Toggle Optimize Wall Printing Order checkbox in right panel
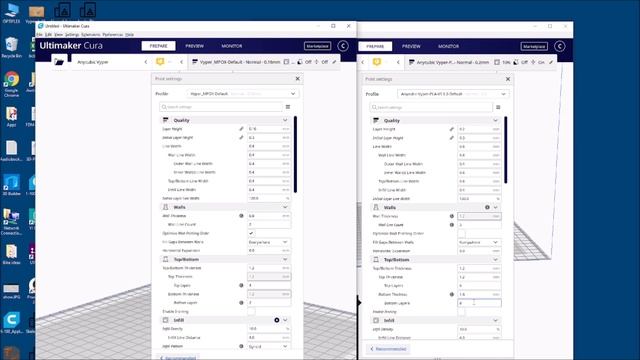This screenshot has width=640, height=360. coord(461,233)
